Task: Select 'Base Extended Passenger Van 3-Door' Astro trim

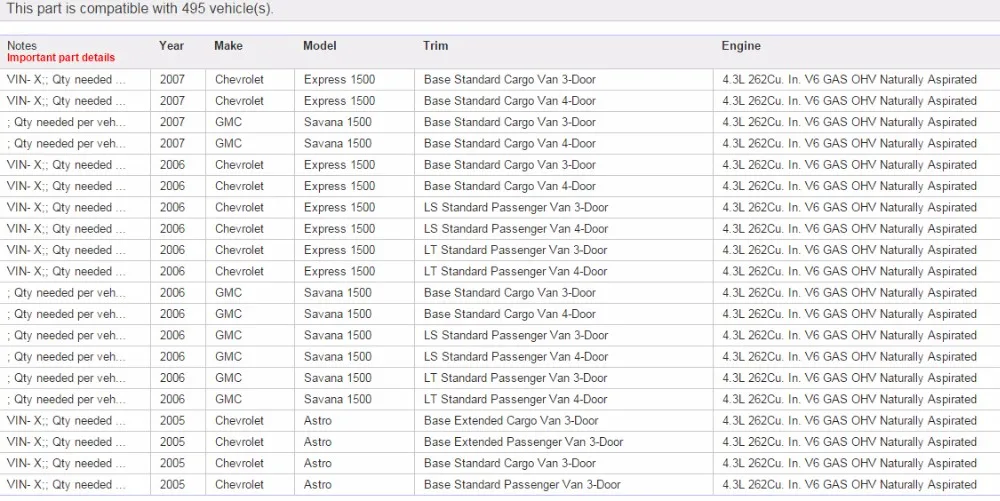Action: click(x=524, y=442)
